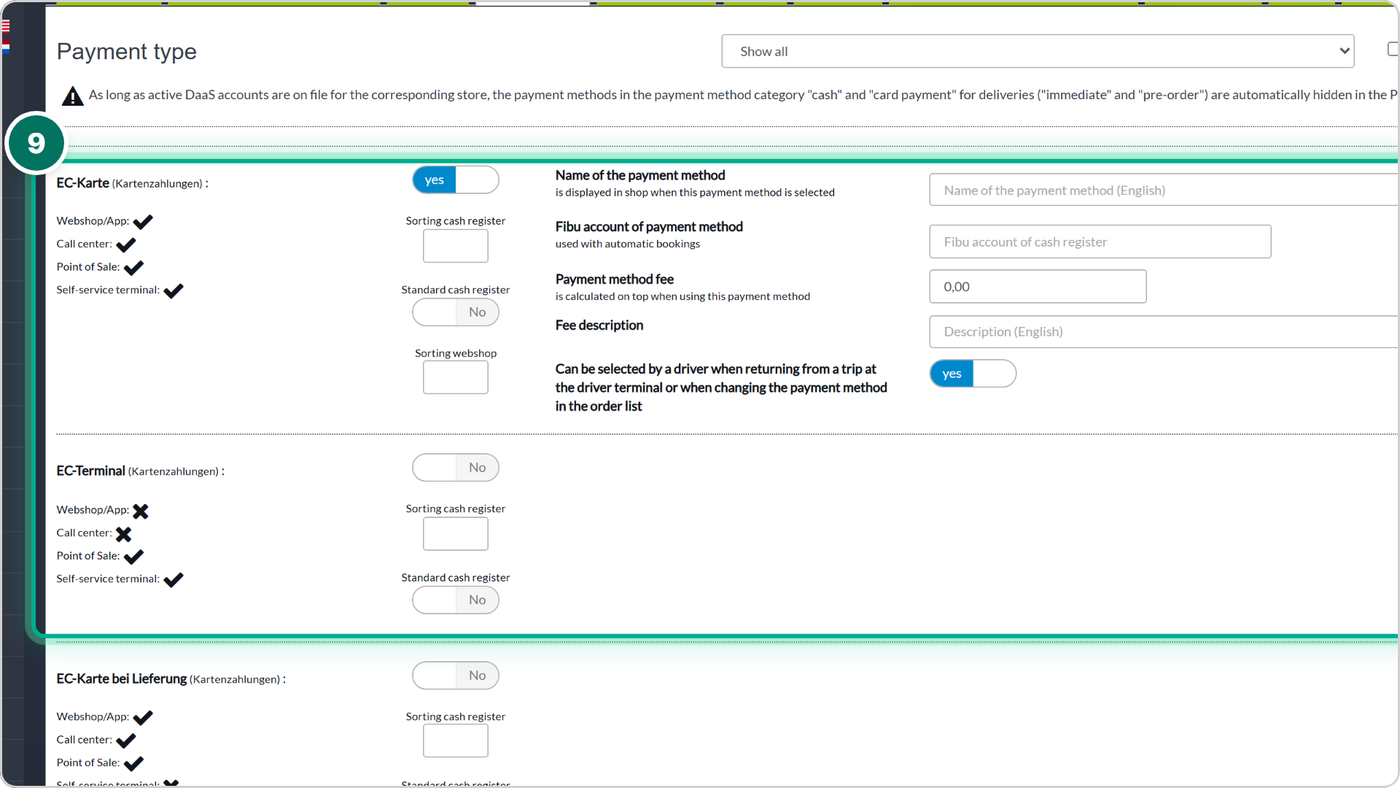Click the warning triangle icon beside DaaS notice
This screenshot has width=1400, height=788.
[x=72, y=96]
